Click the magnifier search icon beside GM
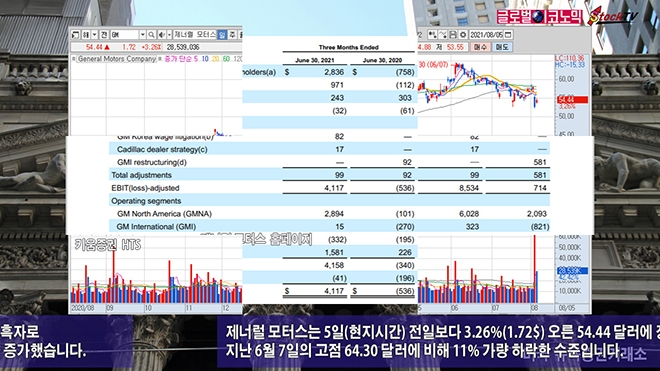660x371 pixels. click(x=151, y=35)
